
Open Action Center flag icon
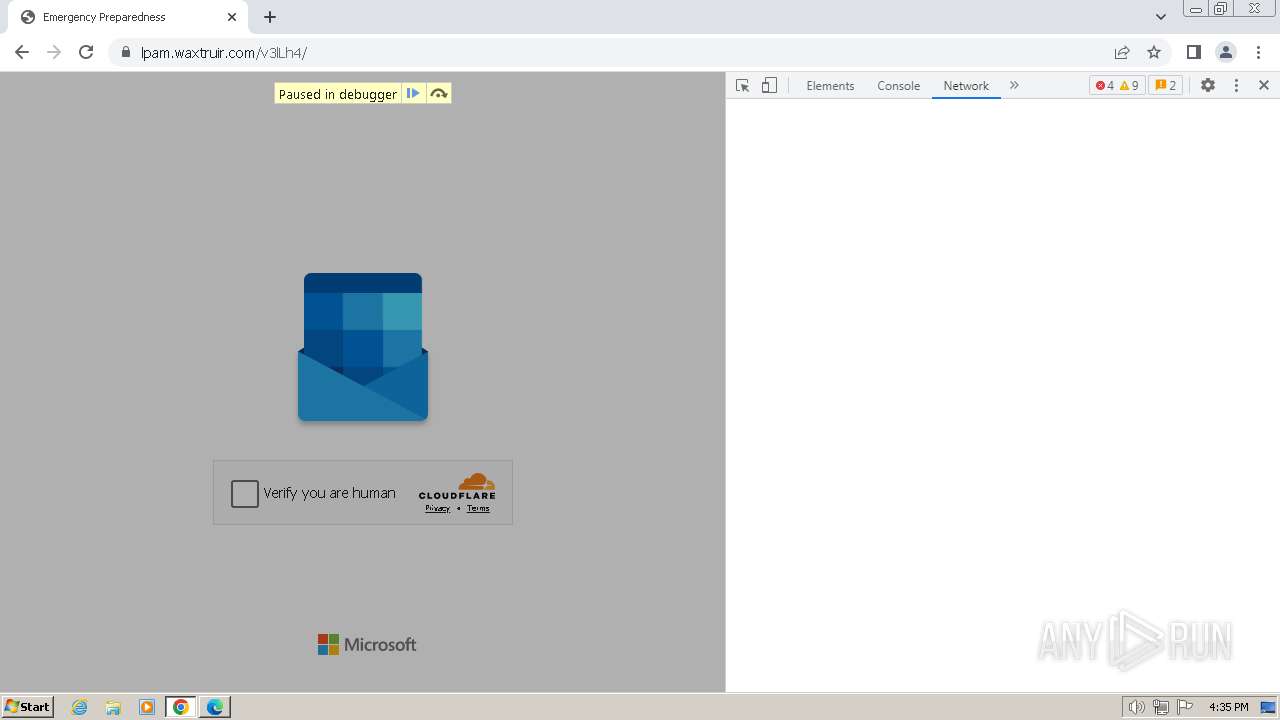pyautogui.click(x=1185, y=707)
